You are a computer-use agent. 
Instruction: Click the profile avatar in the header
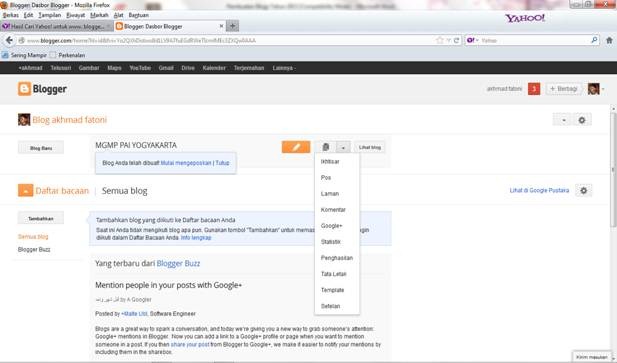coord(593,89)
